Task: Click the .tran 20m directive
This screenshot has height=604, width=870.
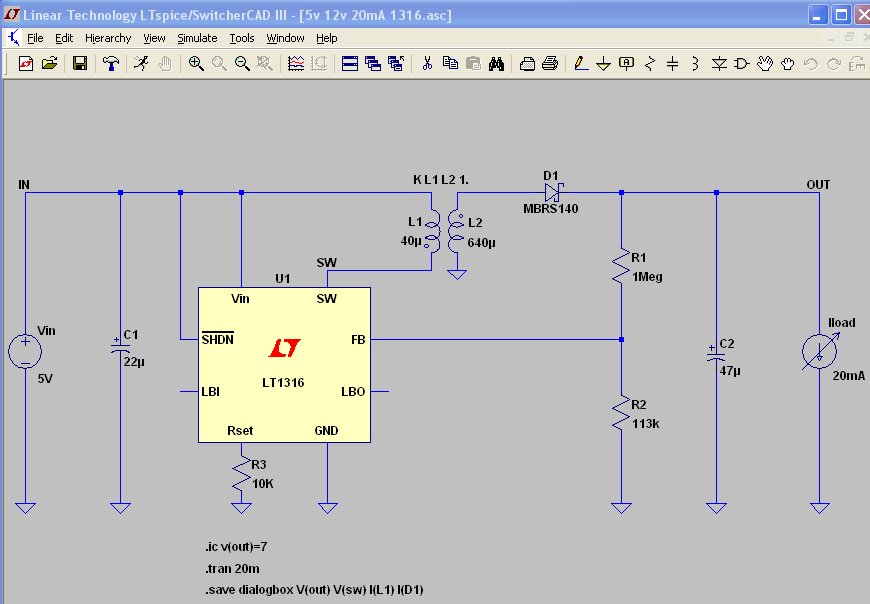Action: 232,569
